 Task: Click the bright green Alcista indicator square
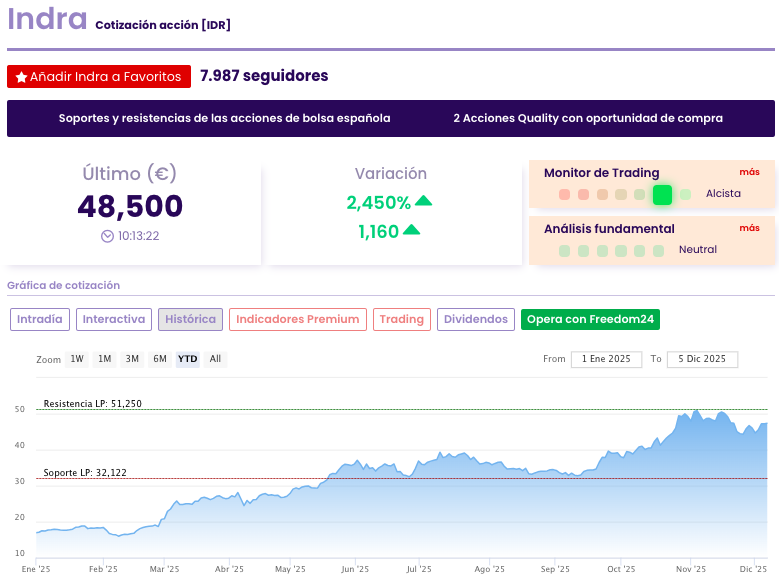pos(662,195)
